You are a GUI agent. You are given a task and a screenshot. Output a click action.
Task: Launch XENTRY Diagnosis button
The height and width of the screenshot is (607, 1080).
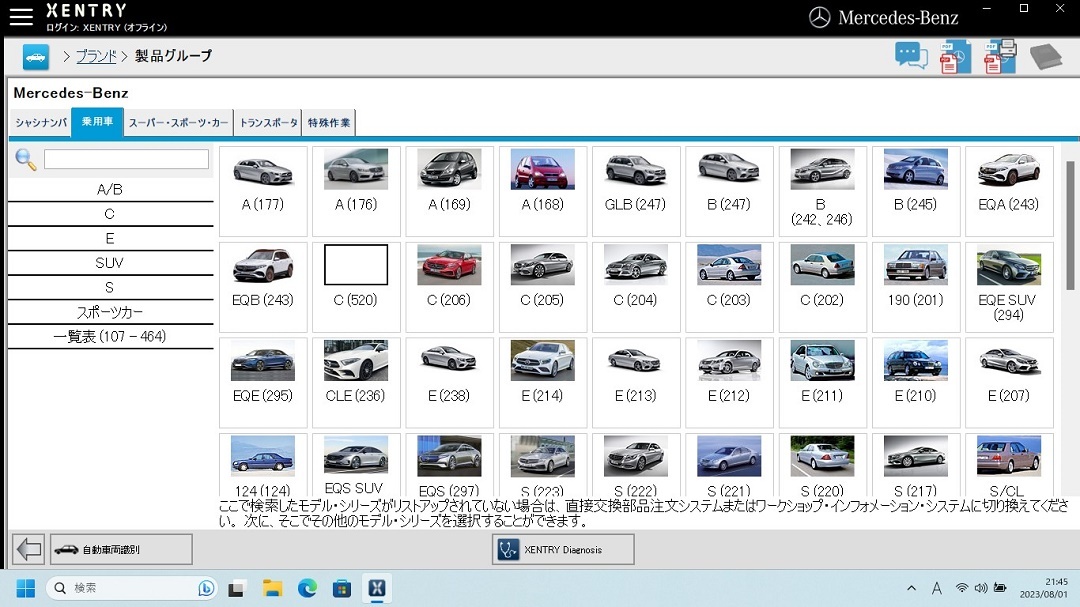[563, 549]
